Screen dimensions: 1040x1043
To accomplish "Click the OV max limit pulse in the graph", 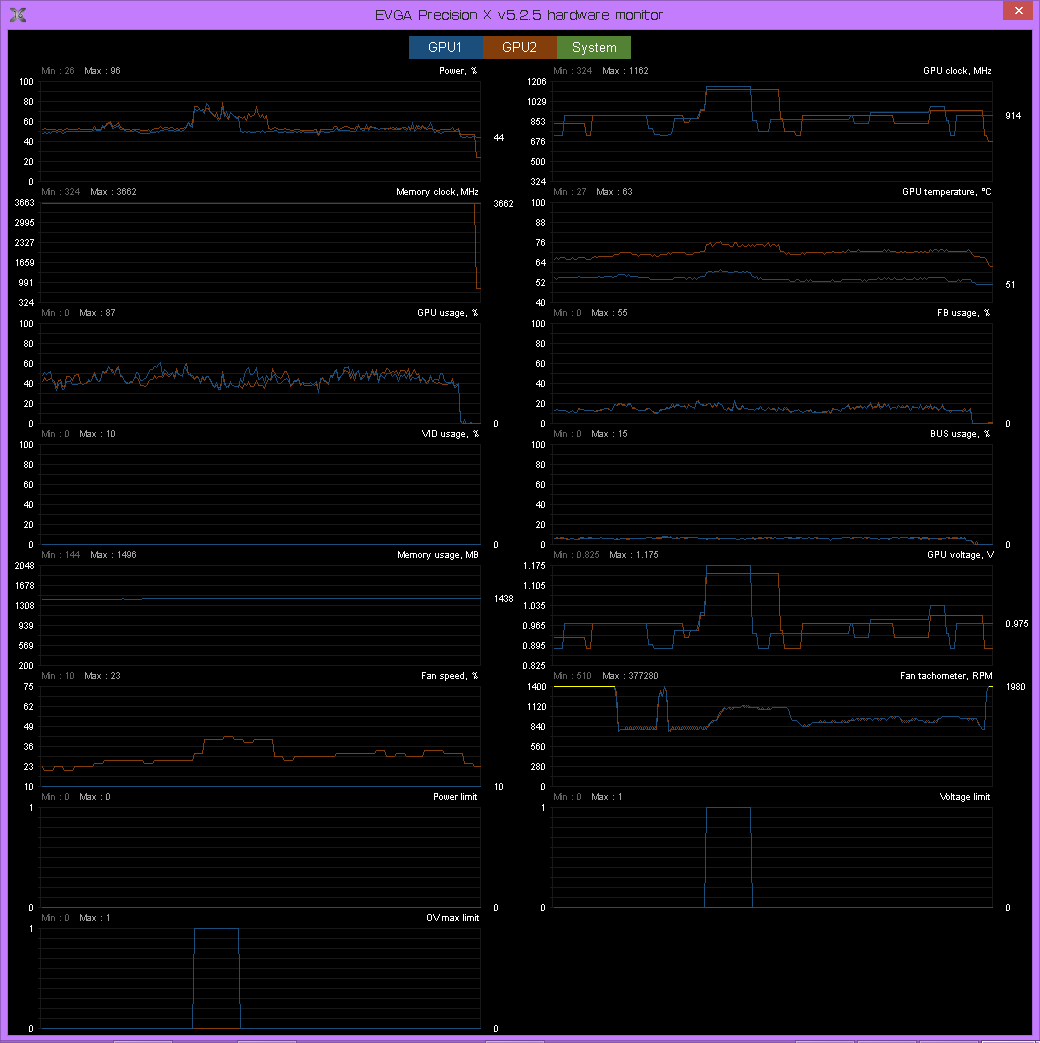I will coord(216,978).
